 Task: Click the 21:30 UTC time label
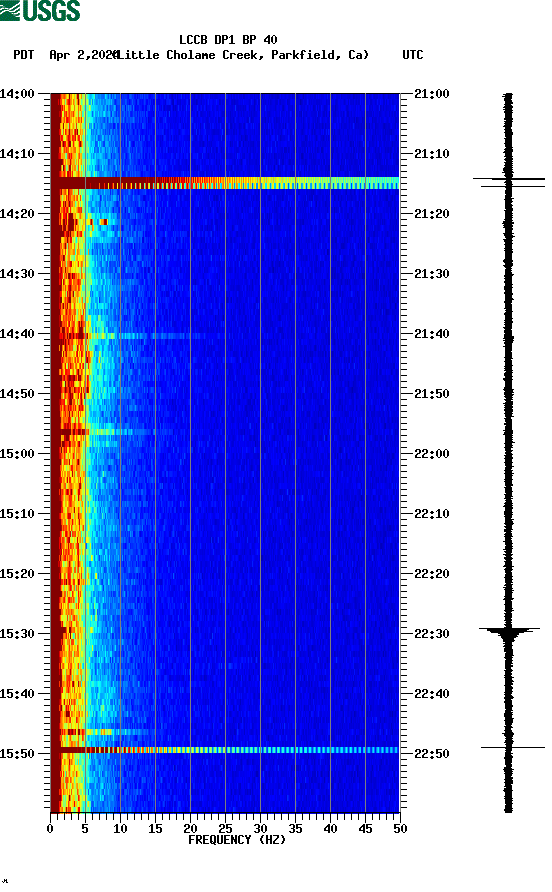[x=432, y=274]
